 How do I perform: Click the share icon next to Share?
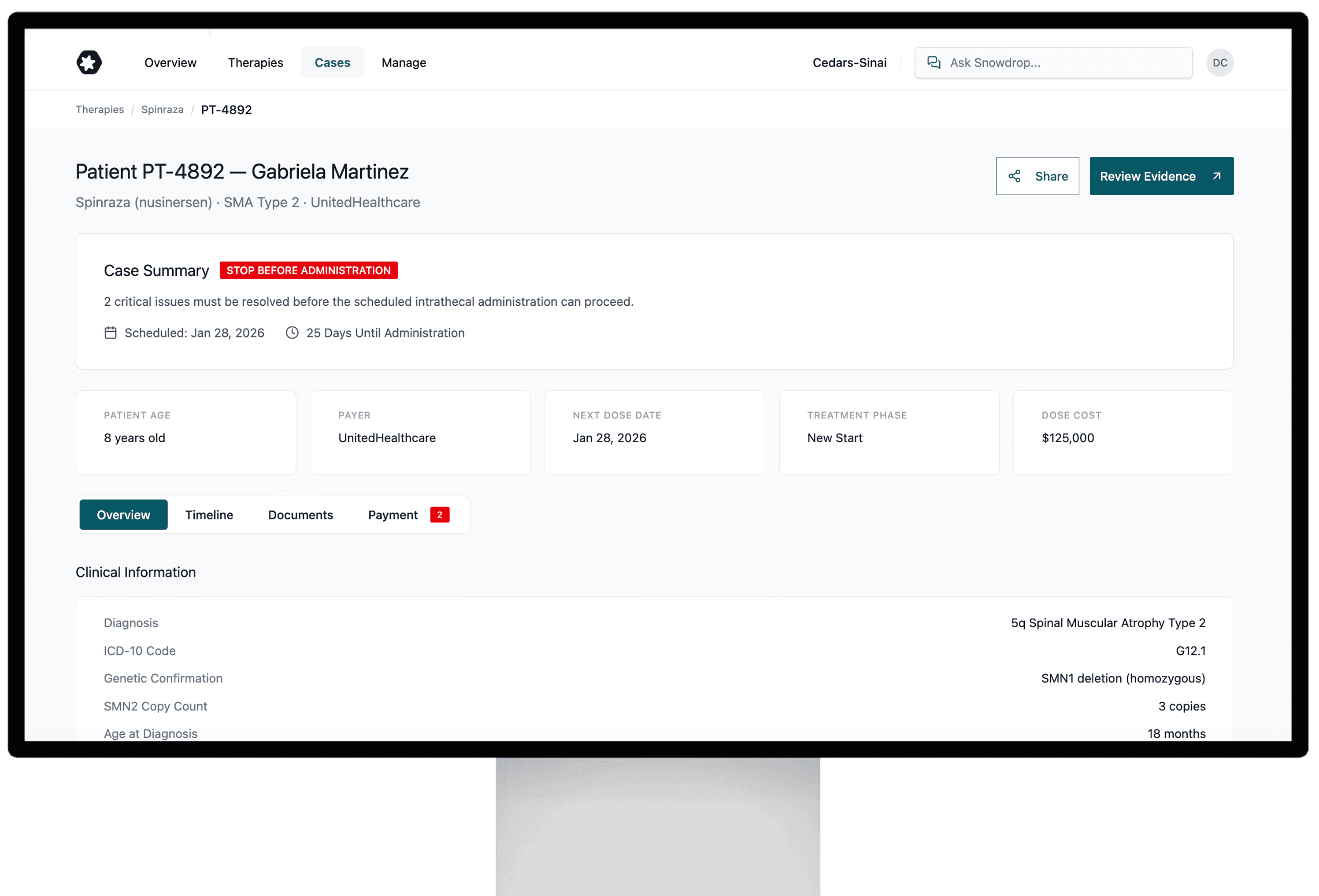[1015, 176]
